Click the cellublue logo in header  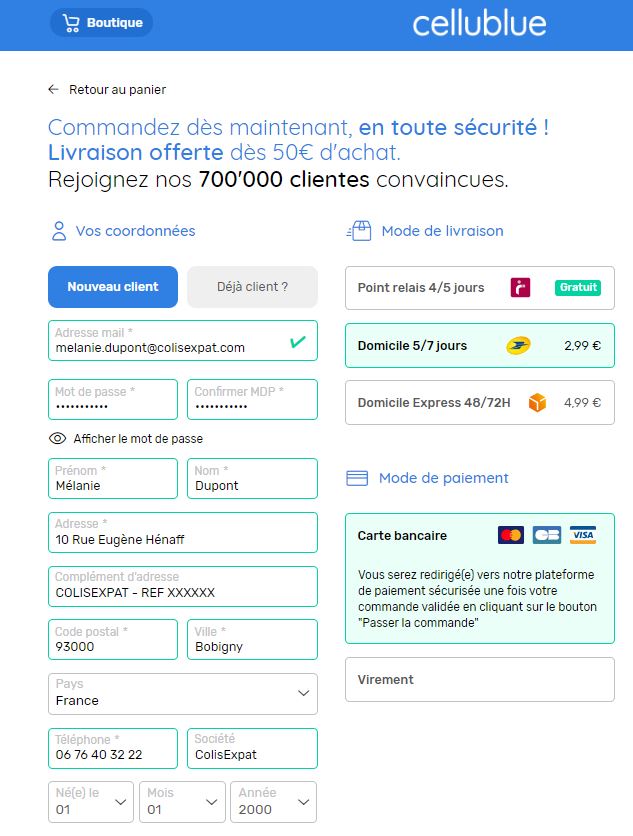coord(479,24)
